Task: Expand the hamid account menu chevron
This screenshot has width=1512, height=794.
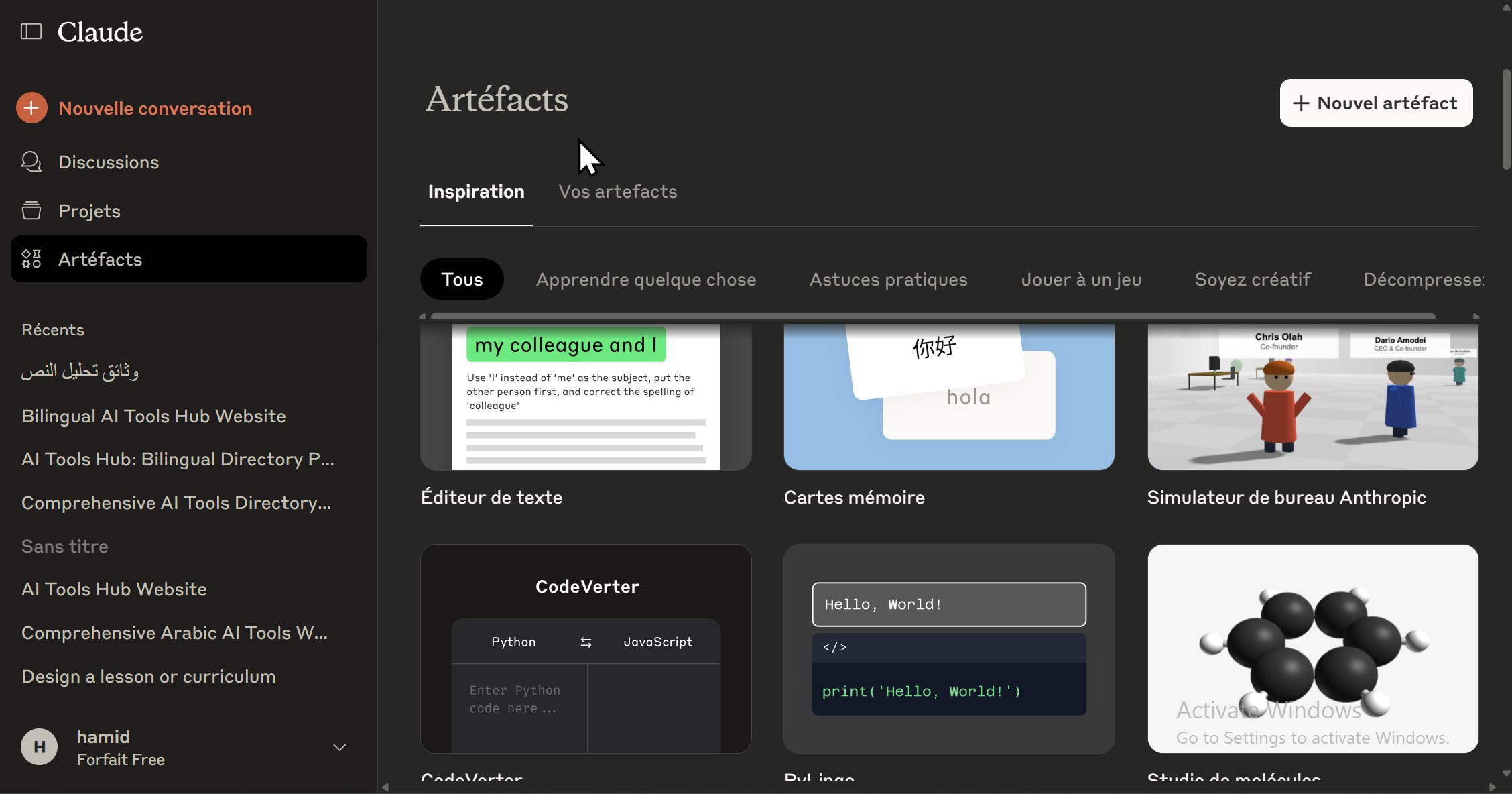Action: click(x=340, y=747)
